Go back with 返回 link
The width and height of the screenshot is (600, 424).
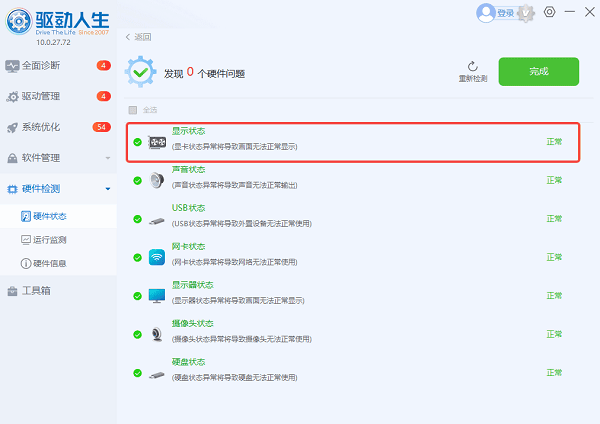click(x=138, y=37)
